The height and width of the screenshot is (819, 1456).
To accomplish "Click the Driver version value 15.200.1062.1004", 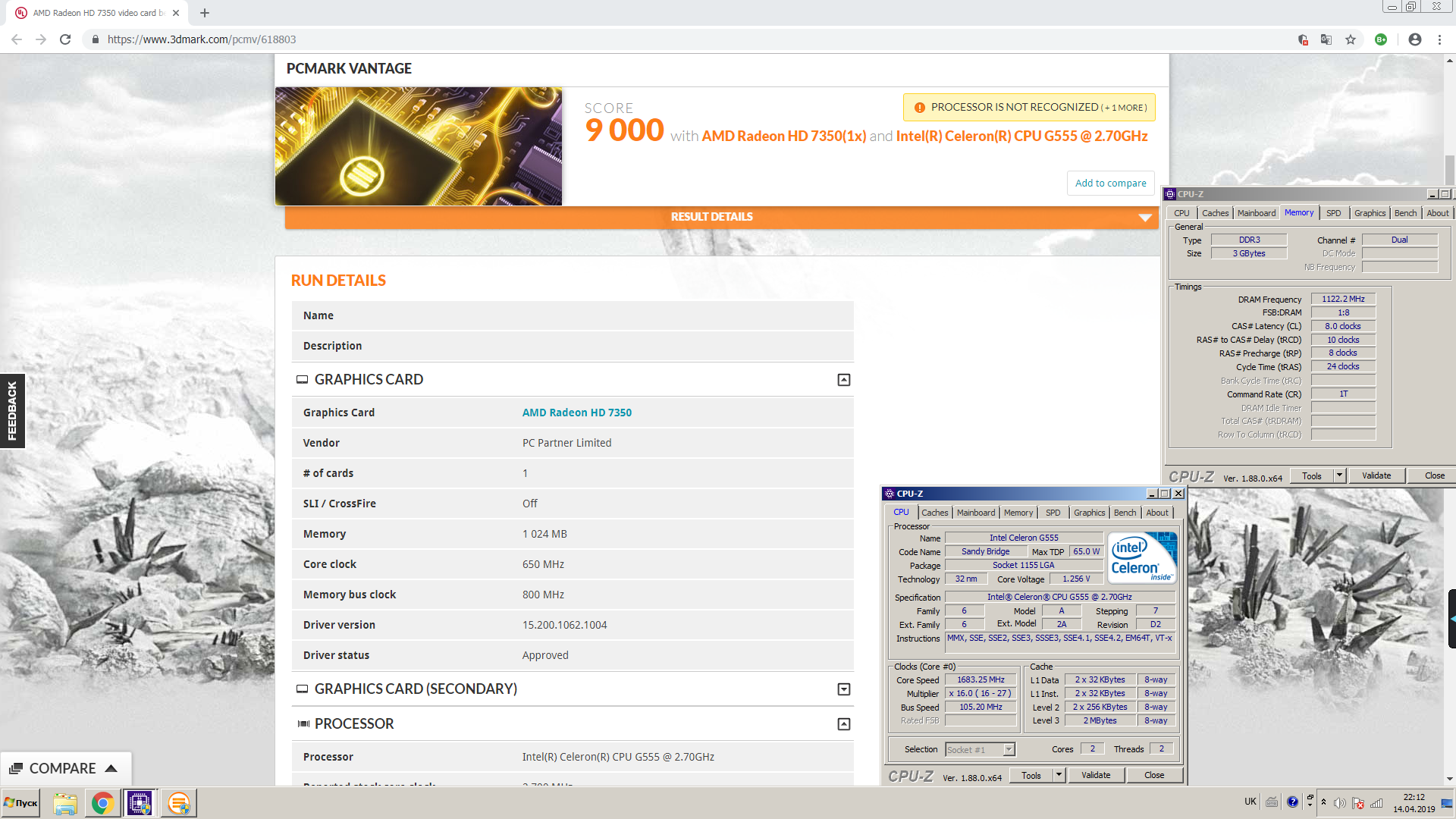I will pyautogui.click(x=564, y=625).
